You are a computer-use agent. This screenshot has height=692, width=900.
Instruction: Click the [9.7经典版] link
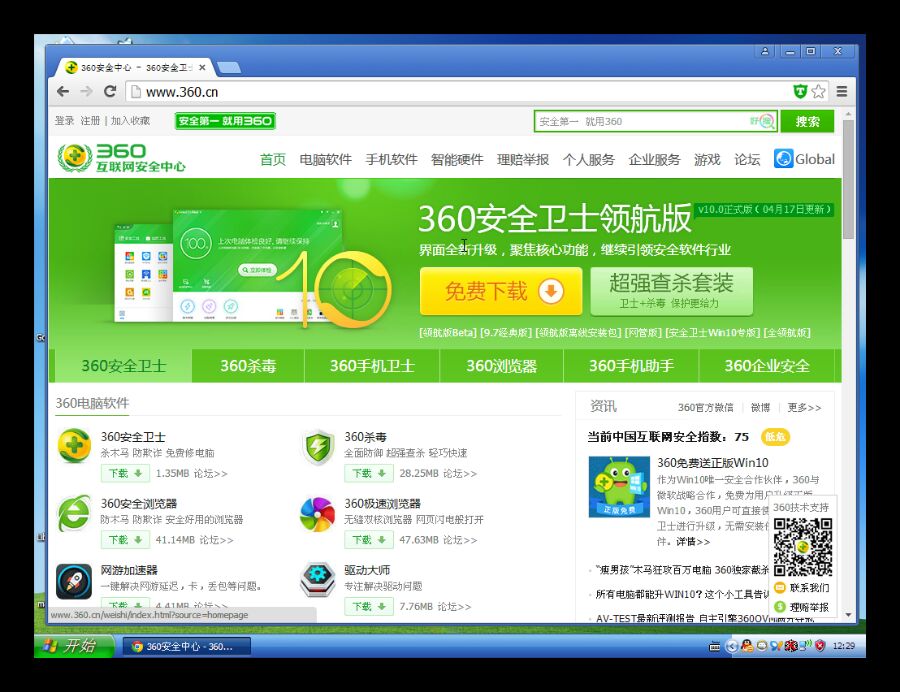click(506, 333)
